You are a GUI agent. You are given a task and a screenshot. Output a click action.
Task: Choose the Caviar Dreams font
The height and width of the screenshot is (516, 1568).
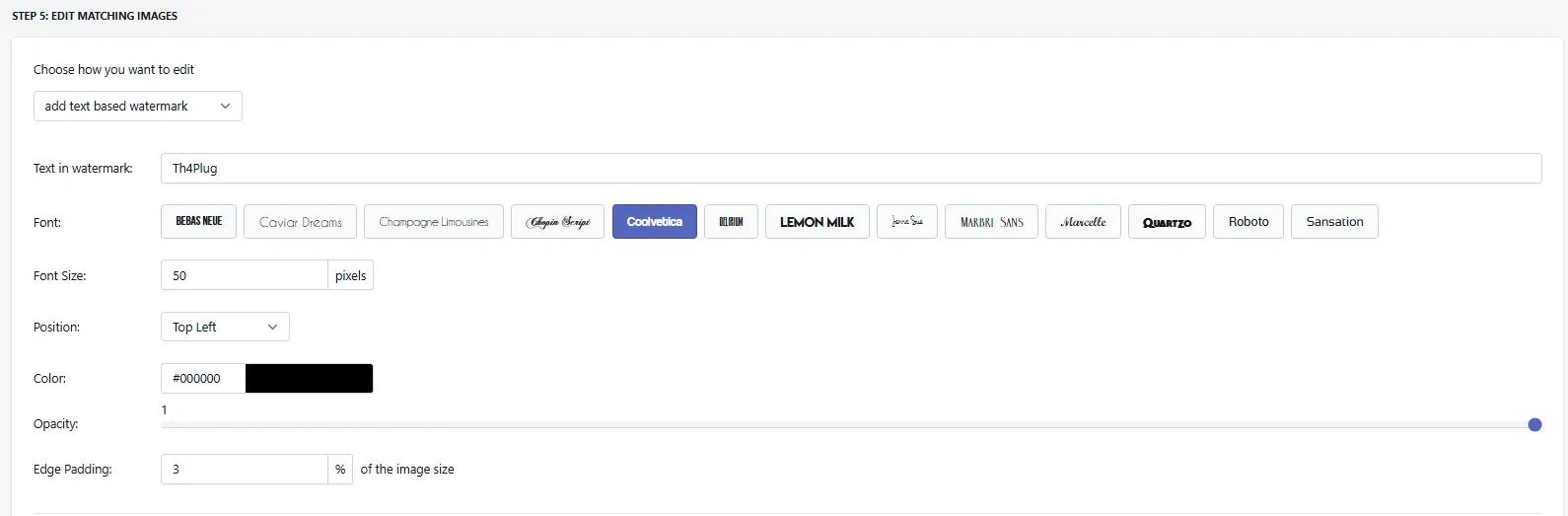pyautogui.click(x=301, y=222)
